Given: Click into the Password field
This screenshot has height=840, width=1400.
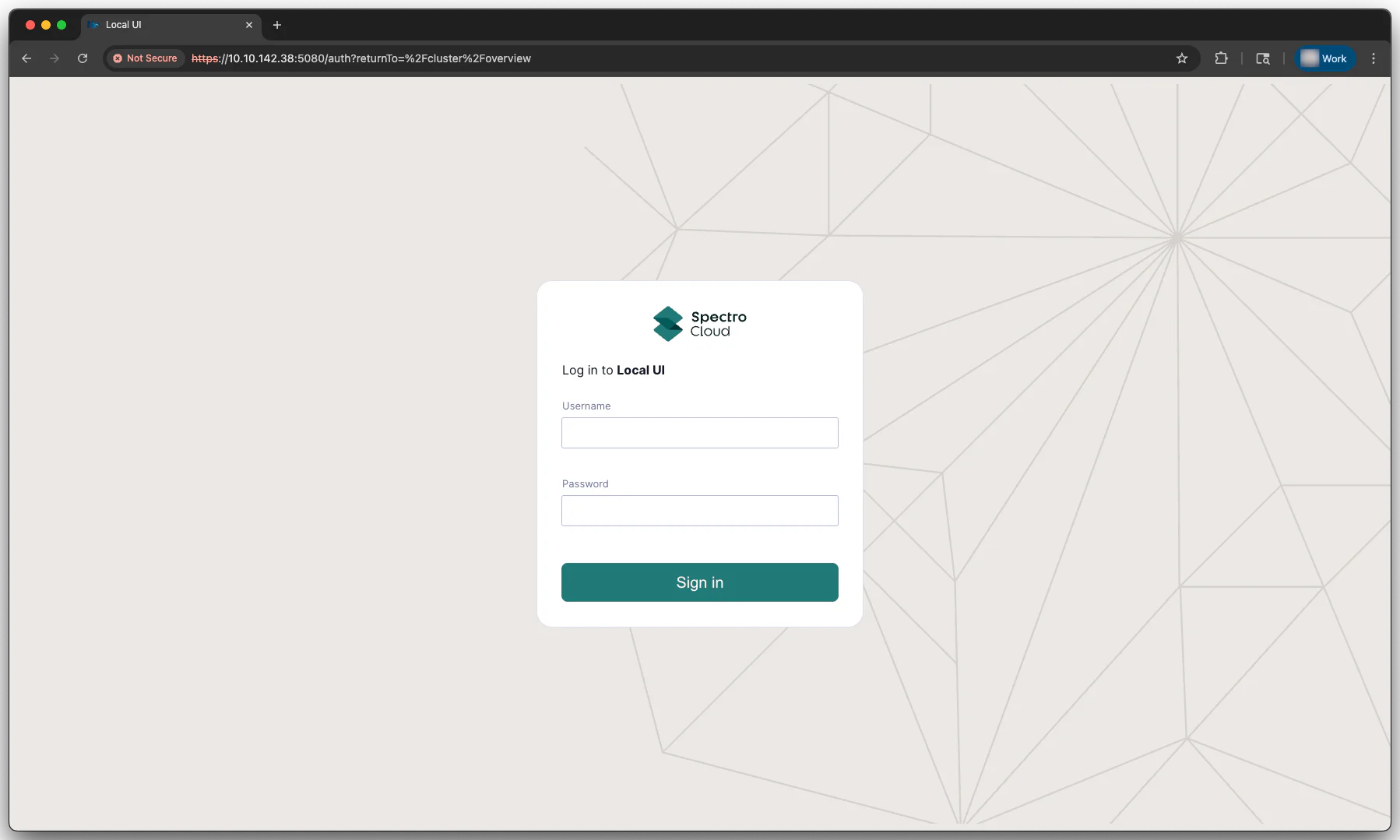Looking at the screenshot, I should tap(698, 511).
